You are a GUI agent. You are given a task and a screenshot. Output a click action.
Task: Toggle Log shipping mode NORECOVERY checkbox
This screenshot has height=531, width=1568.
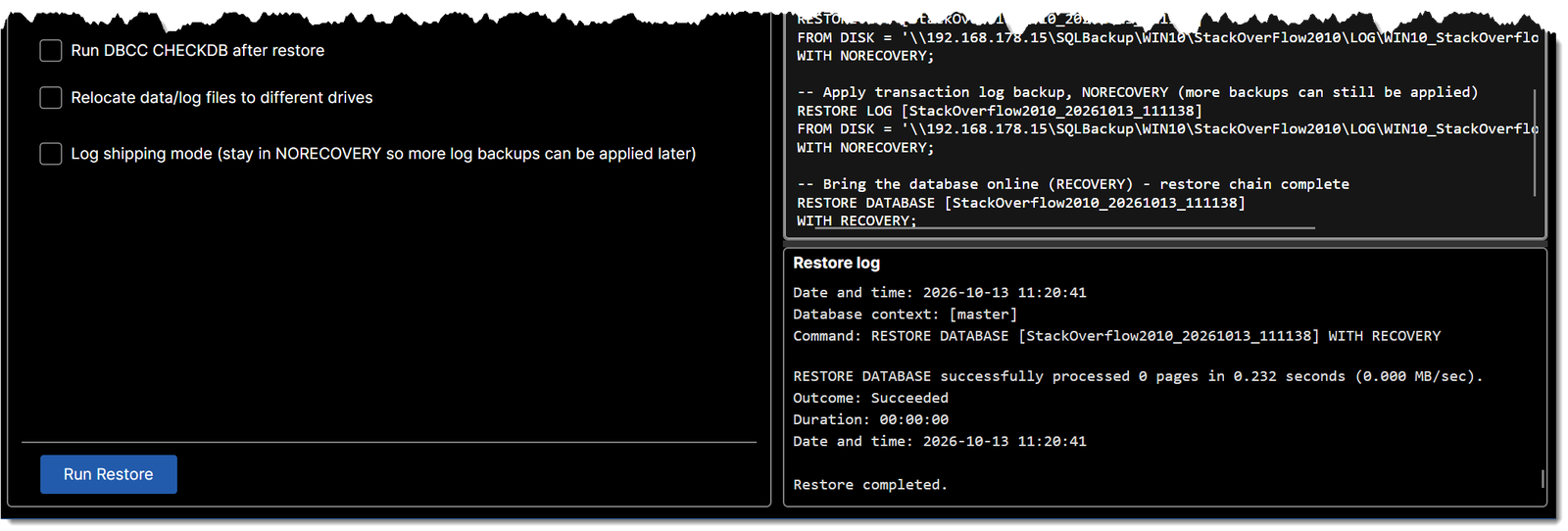(x=51, y=154)
